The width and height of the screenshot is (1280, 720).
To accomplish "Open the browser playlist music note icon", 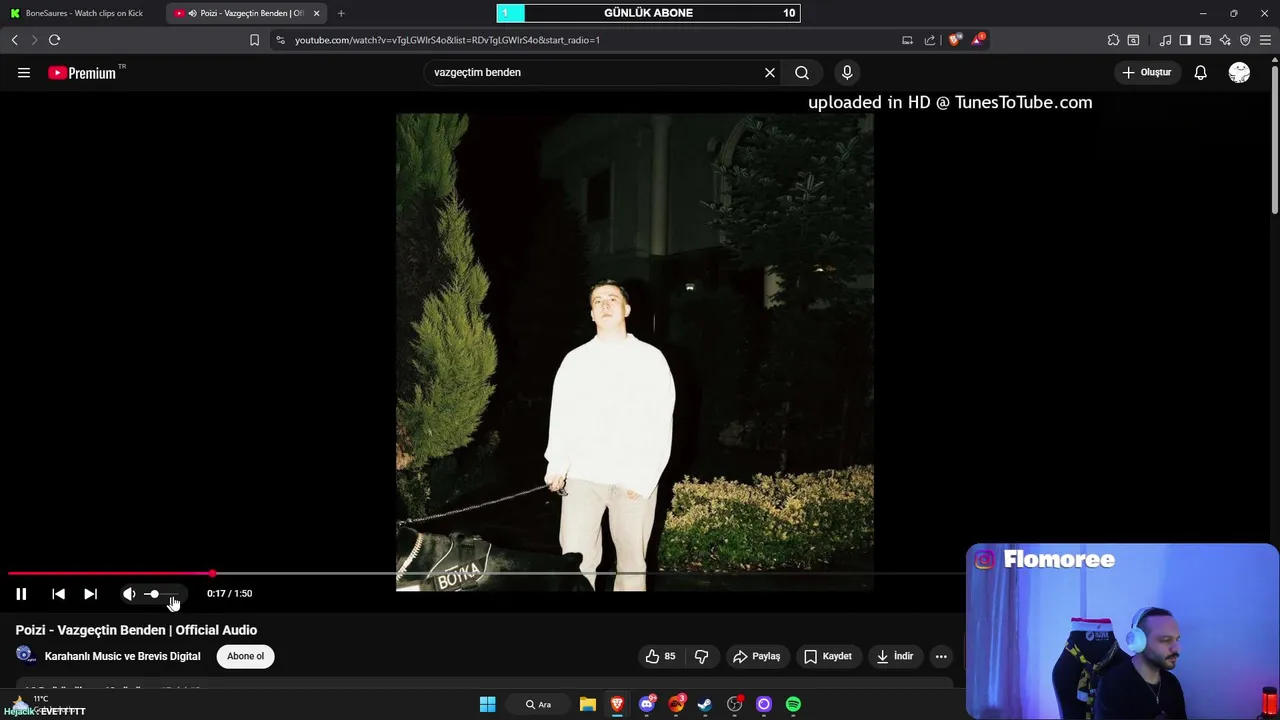I will point(1165,40).
